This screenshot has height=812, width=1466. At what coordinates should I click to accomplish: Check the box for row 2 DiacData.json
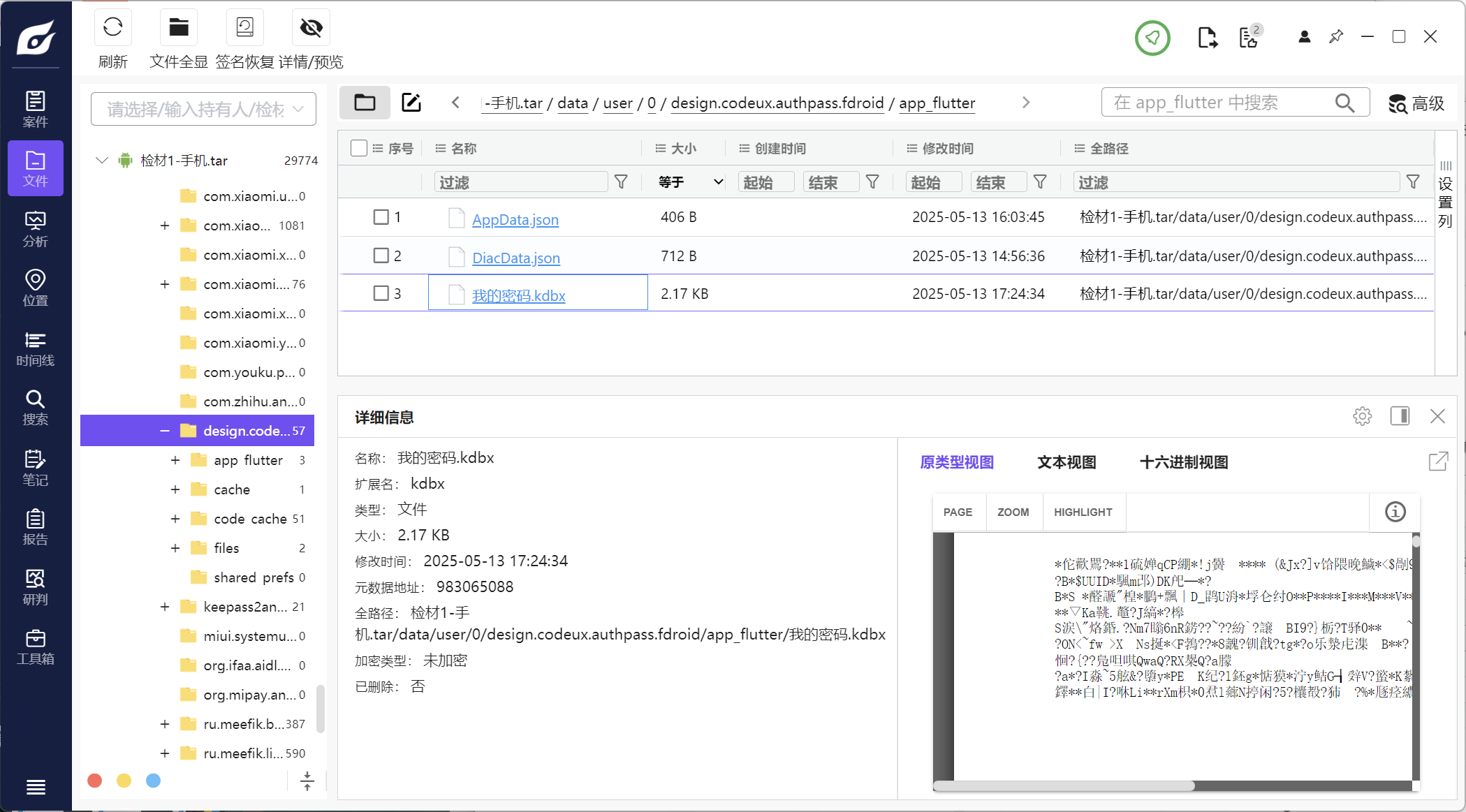(x=381, y=256)
